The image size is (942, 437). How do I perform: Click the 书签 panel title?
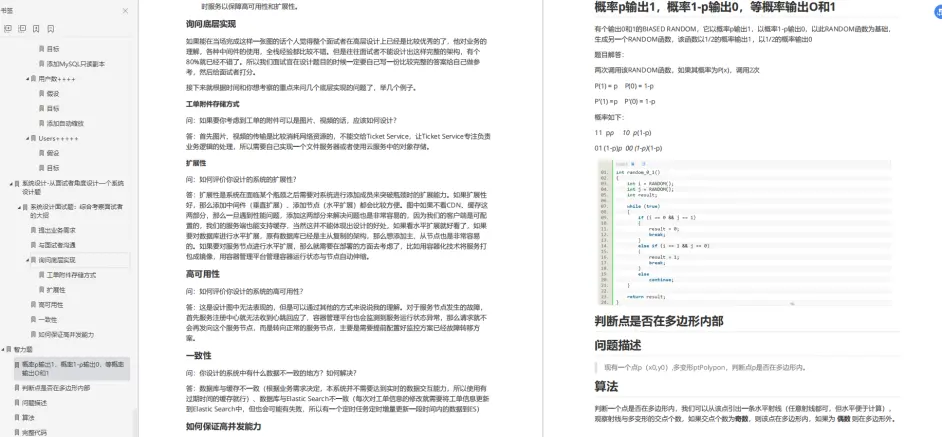pyautogui.click(x=7, y=11)
